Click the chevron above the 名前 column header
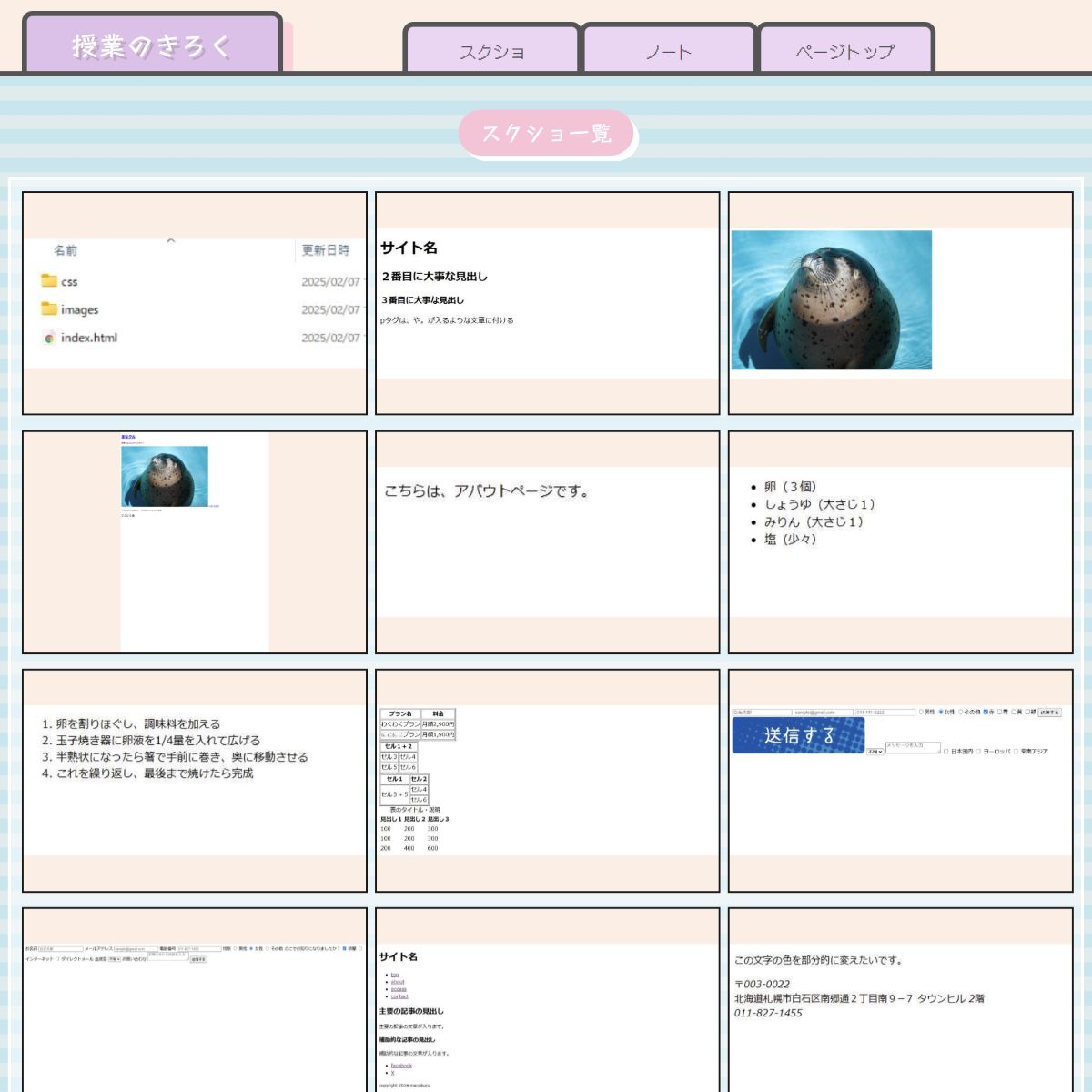This screenshot has height=1092, width=1092. coord(170,241)
